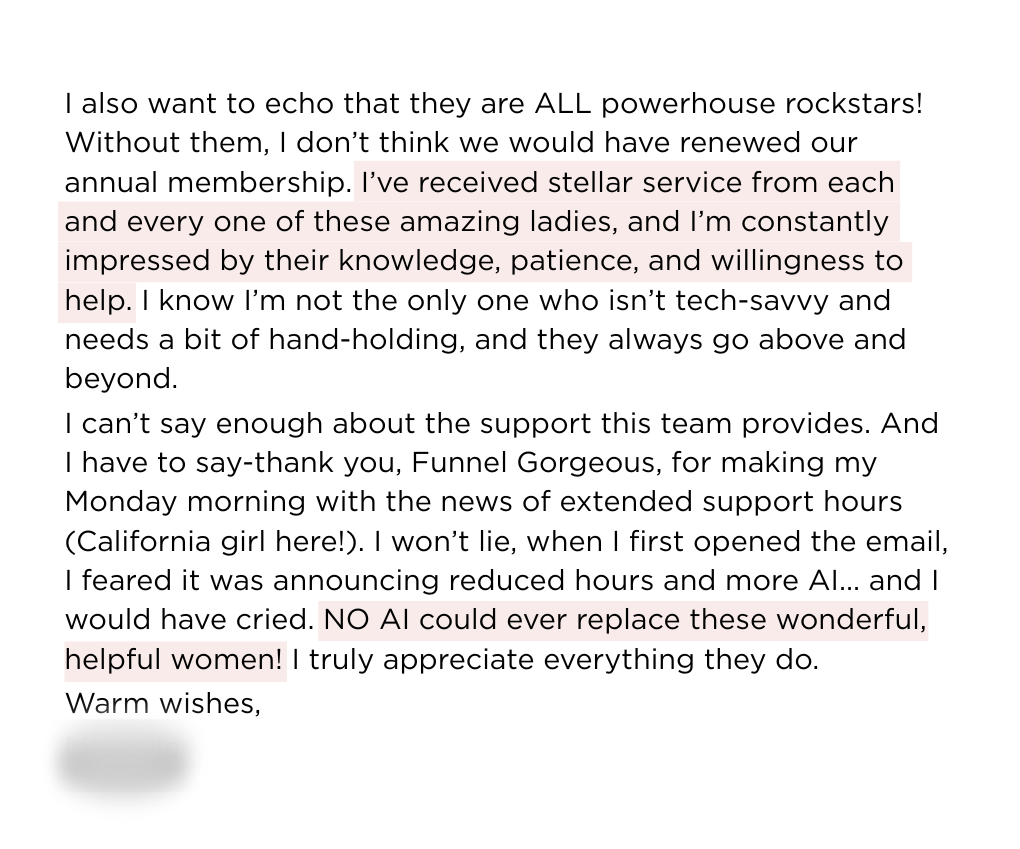Click the word "ALL" in first line
Screen dimensions: 1020x849
[563, 104]
